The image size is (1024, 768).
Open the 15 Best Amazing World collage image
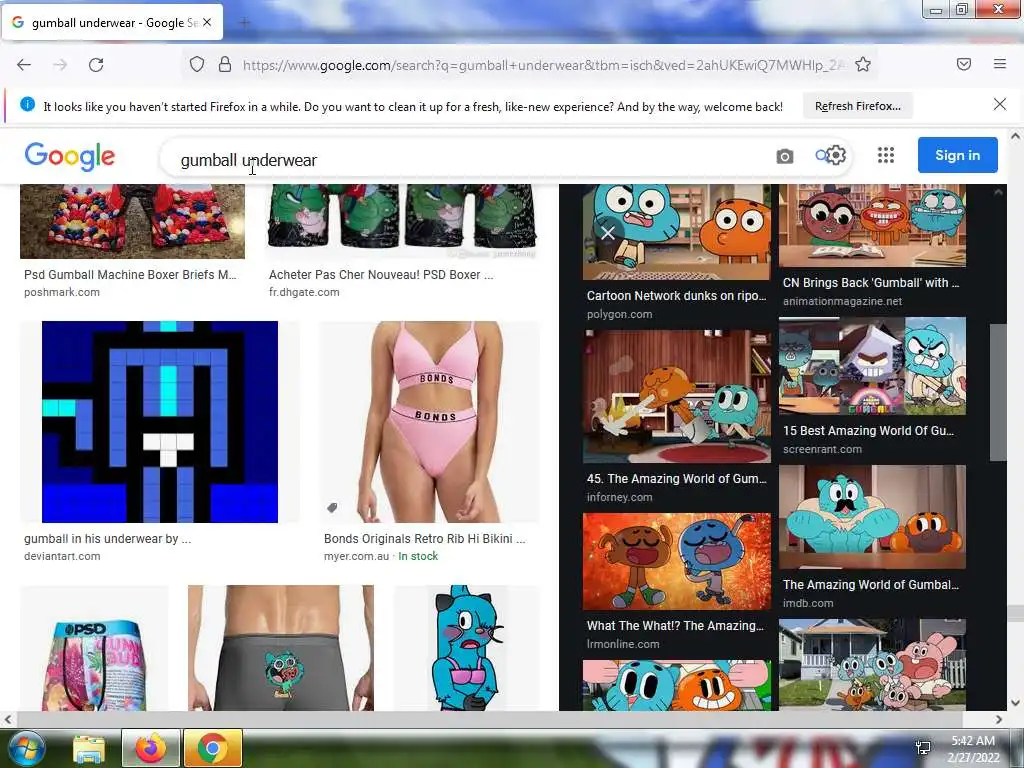[872, 366]
